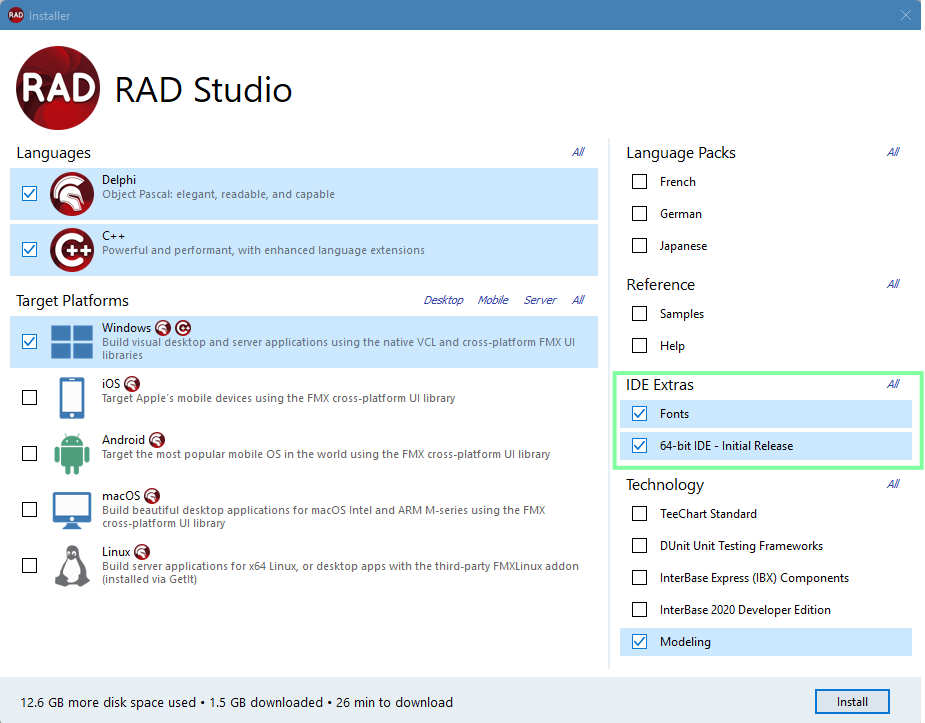Select Desktop target platforms link
The width and height of the screenshot is (925, 723).
(x=444, y=300)
